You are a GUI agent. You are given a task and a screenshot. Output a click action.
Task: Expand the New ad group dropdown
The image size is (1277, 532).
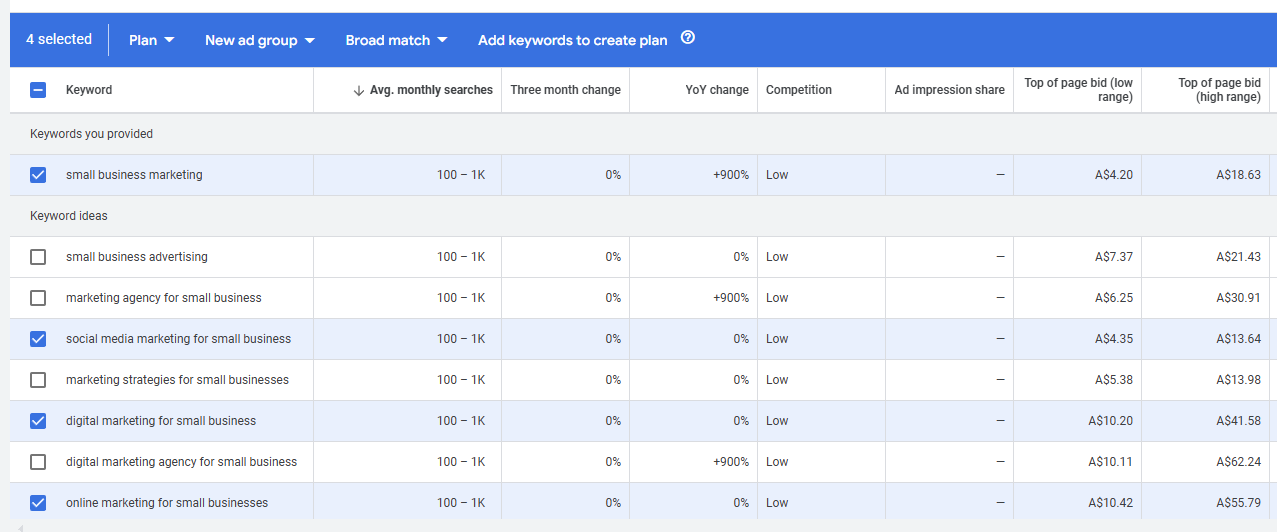pyautogui.click(x=260, y=40)
